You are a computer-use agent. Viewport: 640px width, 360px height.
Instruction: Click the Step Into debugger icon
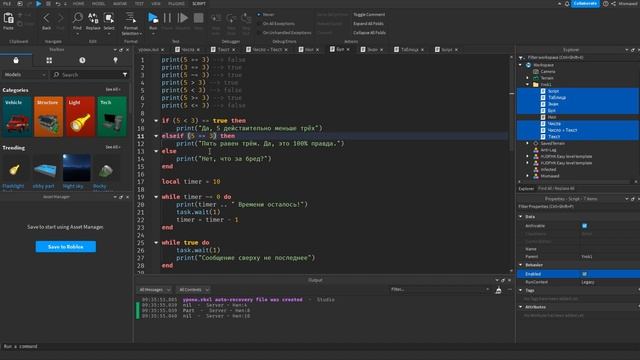click(216, 18)
